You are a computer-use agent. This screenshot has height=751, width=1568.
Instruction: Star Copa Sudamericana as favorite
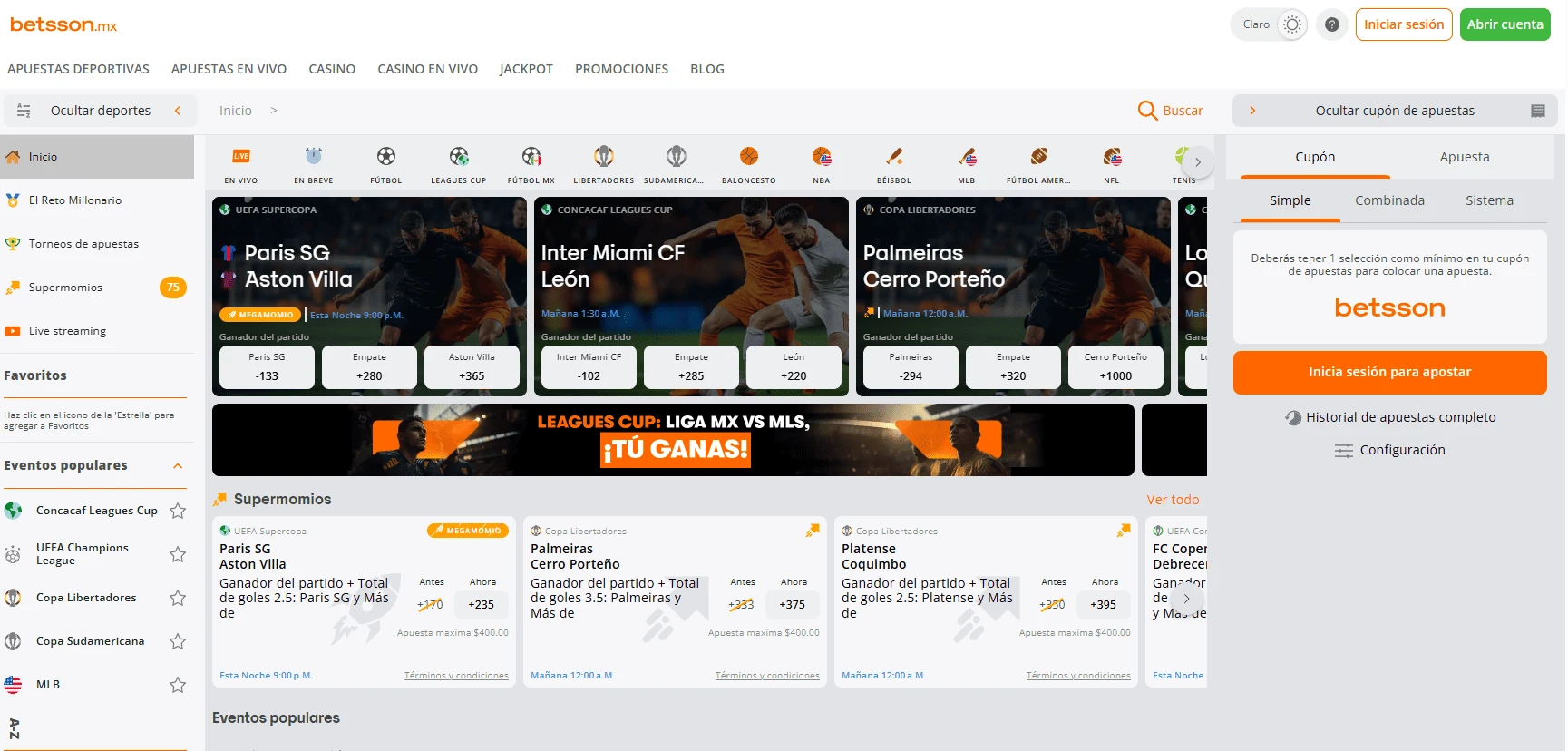coord(178,641)
